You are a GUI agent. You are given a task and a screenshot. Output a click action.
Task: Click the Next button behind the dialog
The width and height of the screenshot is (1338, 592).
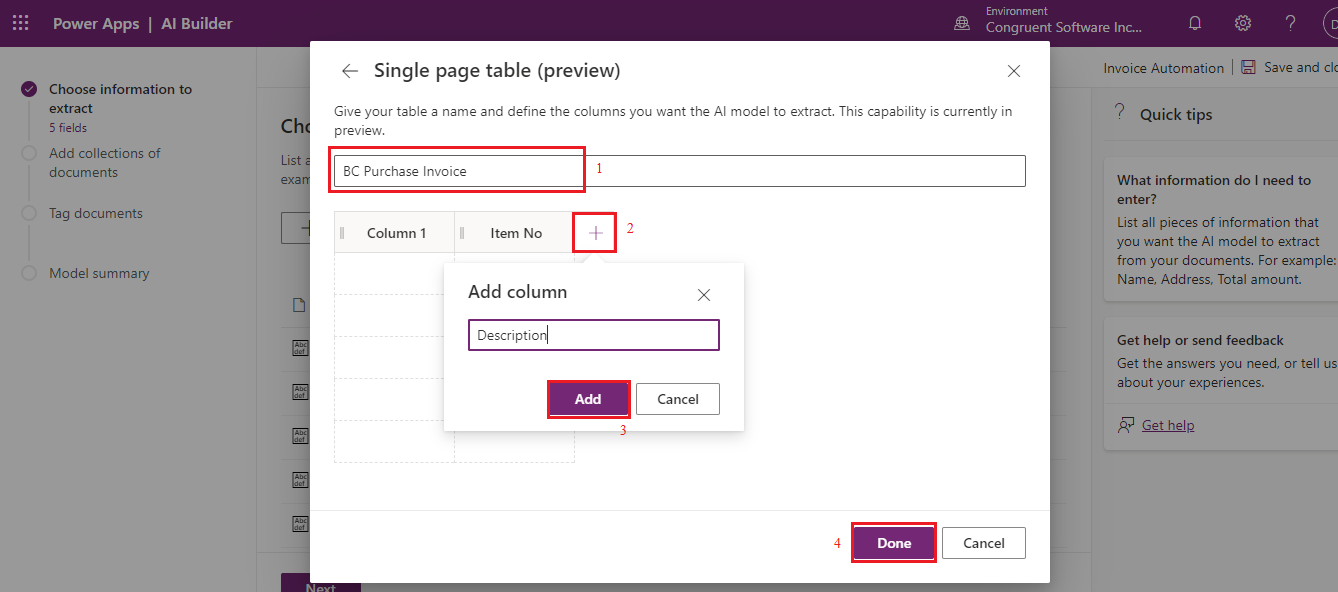(x=320, y=584)
